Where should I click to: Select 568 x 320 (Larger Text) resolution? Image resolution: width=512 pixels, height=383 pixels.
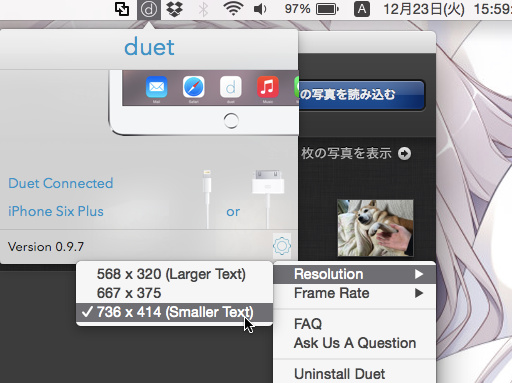click(x=174, y=274)
